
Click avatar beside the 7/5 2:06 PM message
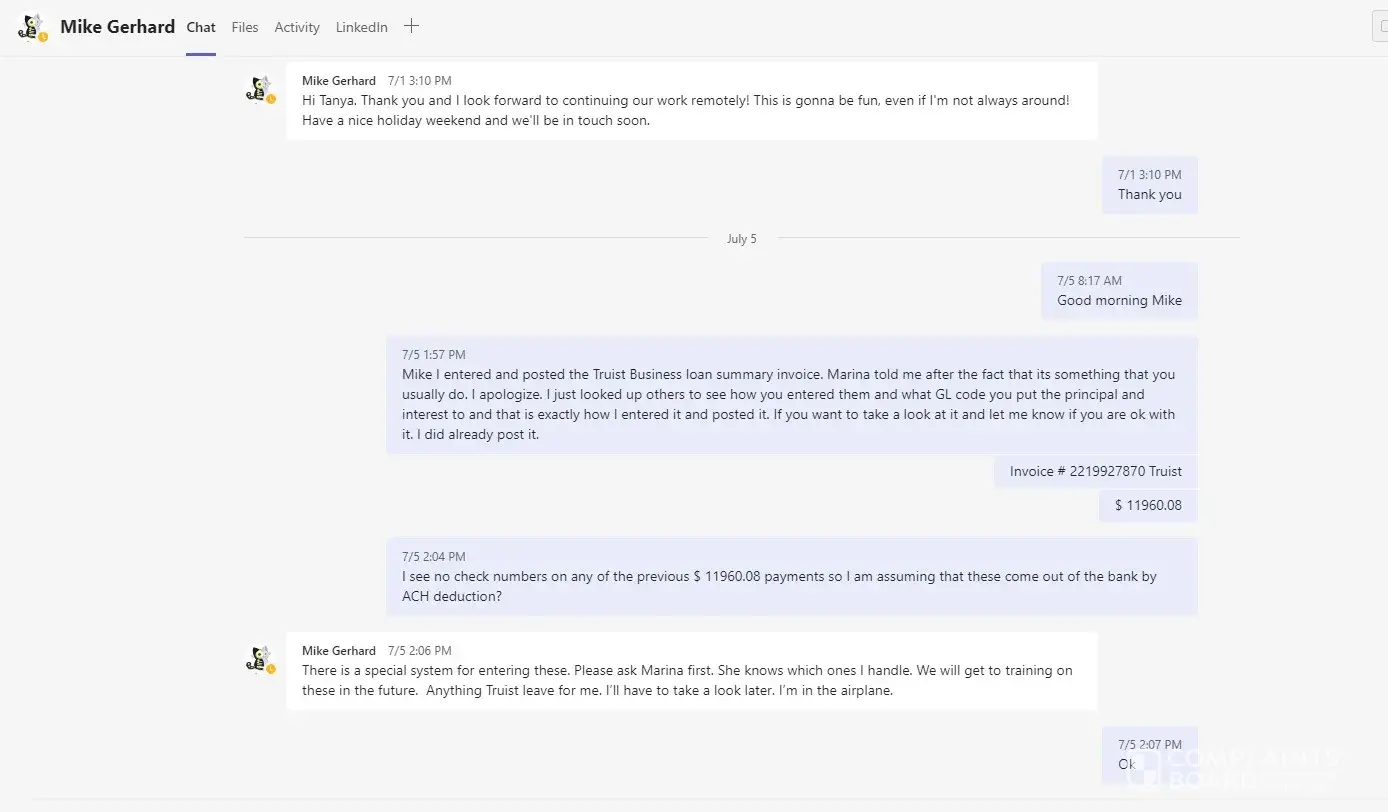pos(260,659)
